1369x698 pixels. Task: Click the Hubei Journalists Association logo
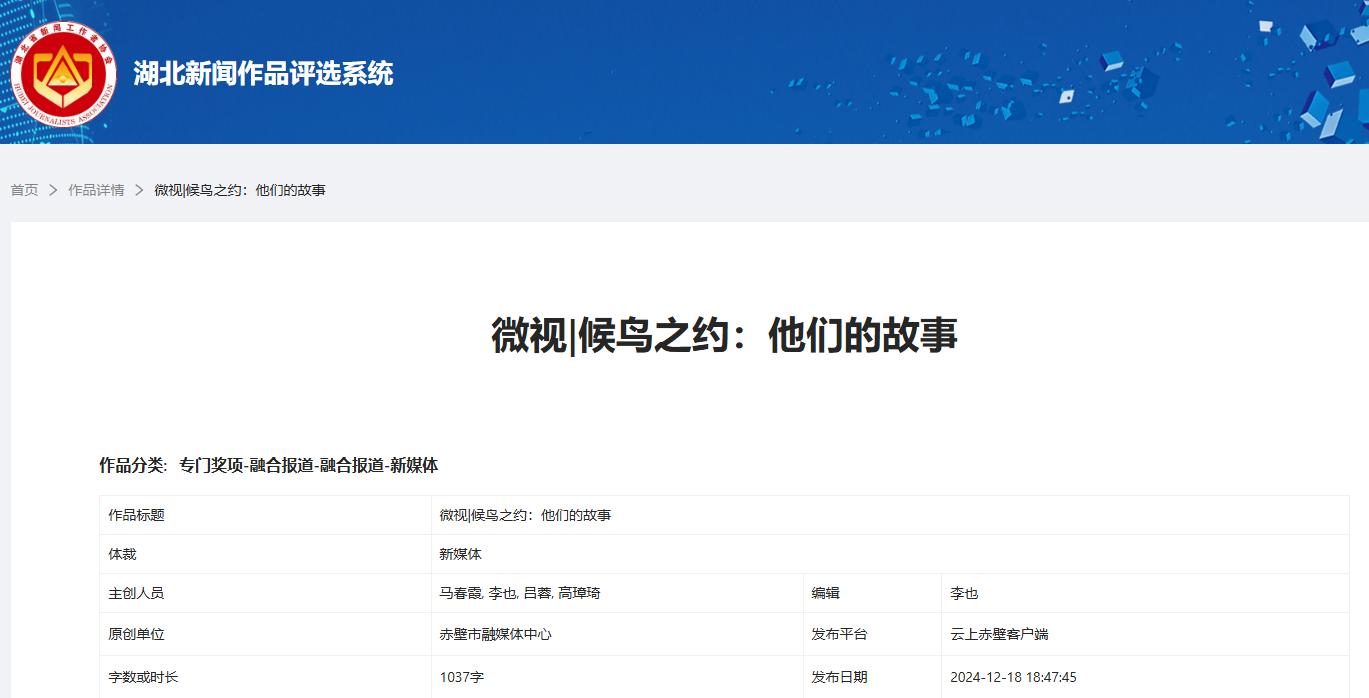pos(63,73)
